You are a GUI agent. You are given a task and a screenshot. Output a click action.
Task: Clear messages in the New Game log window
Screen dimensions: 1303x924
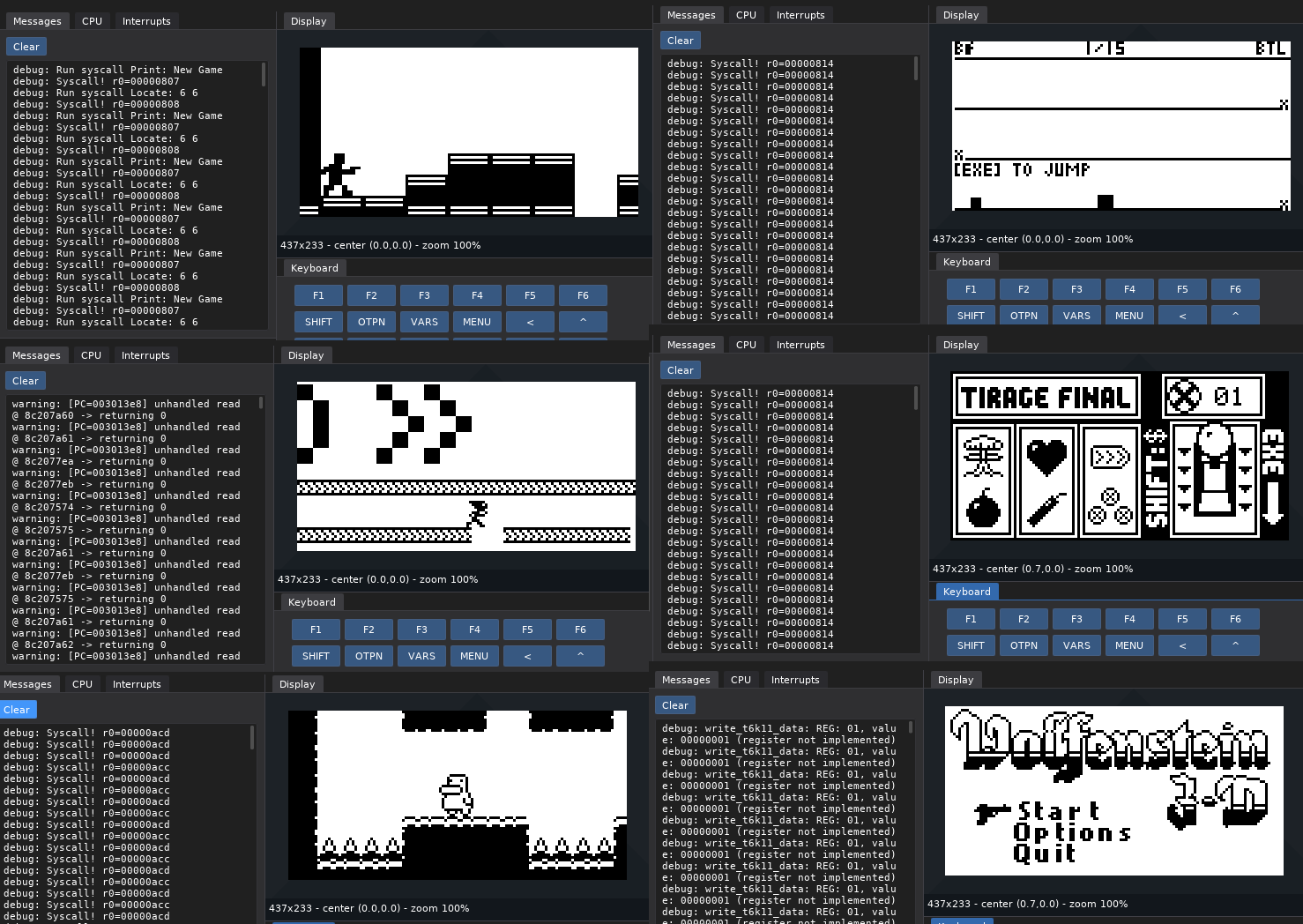coord(26,47)
